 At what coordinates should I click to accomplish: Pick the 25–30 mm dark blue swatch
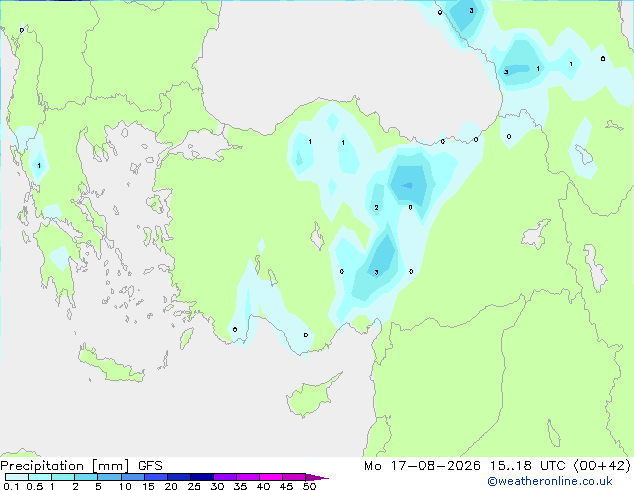(202, 477)
